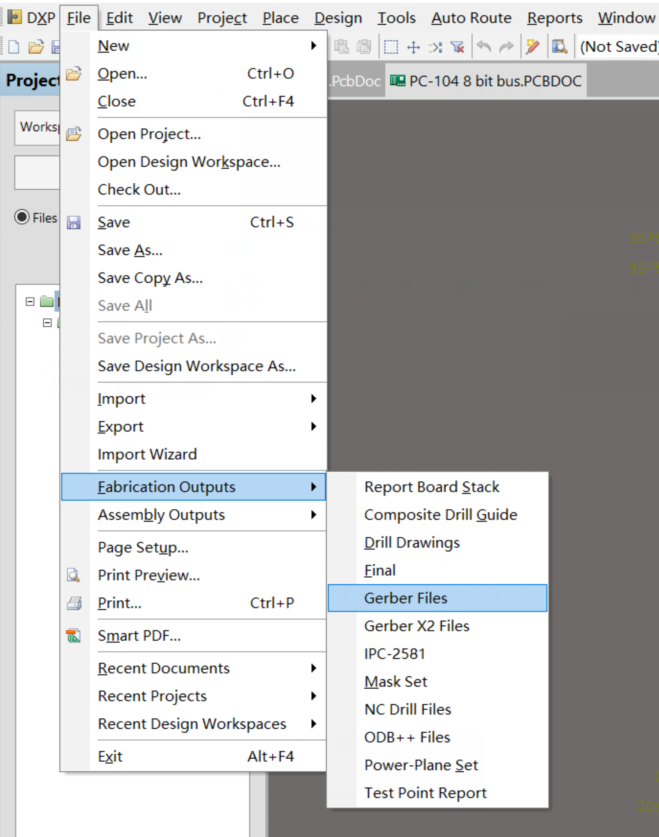Select the Files radio button
659x837 pixels.
point(22,217)
